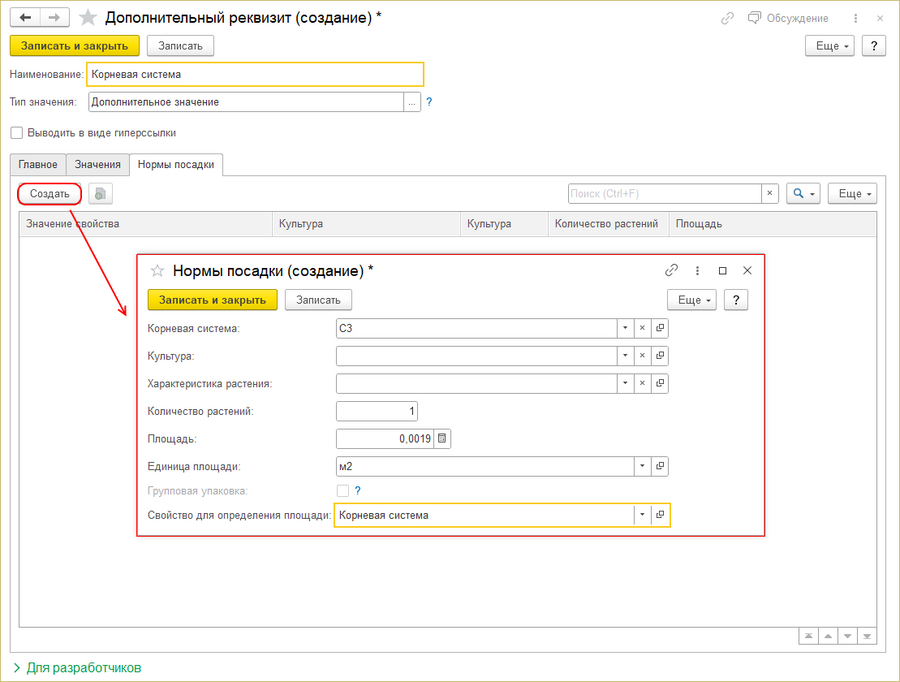Expand the Культура dropdown list

click(625, 356)
